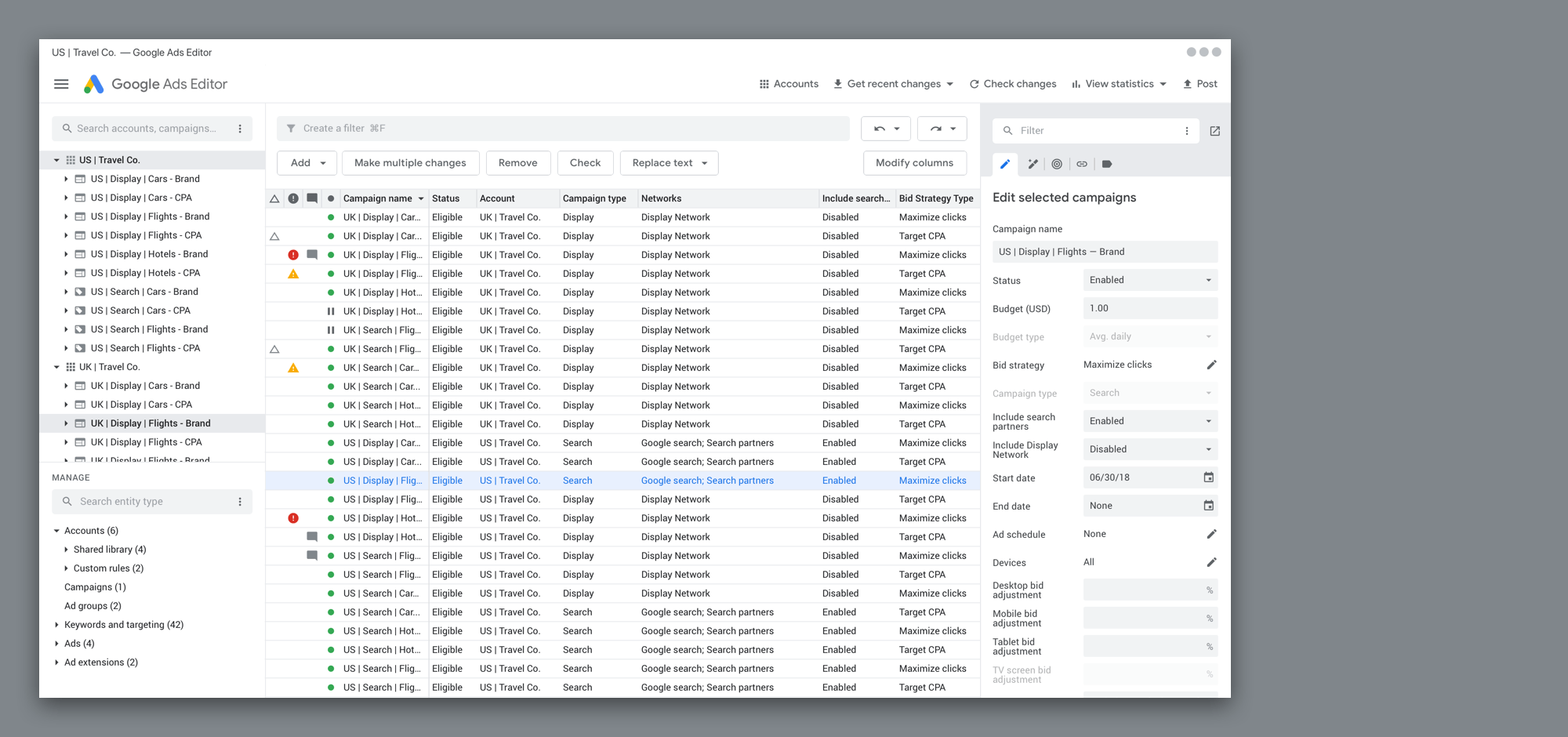This screenshot has width=1568, height=737.
Task: Change Status from Enabled using its selector
Action: tap(1149, 280)
